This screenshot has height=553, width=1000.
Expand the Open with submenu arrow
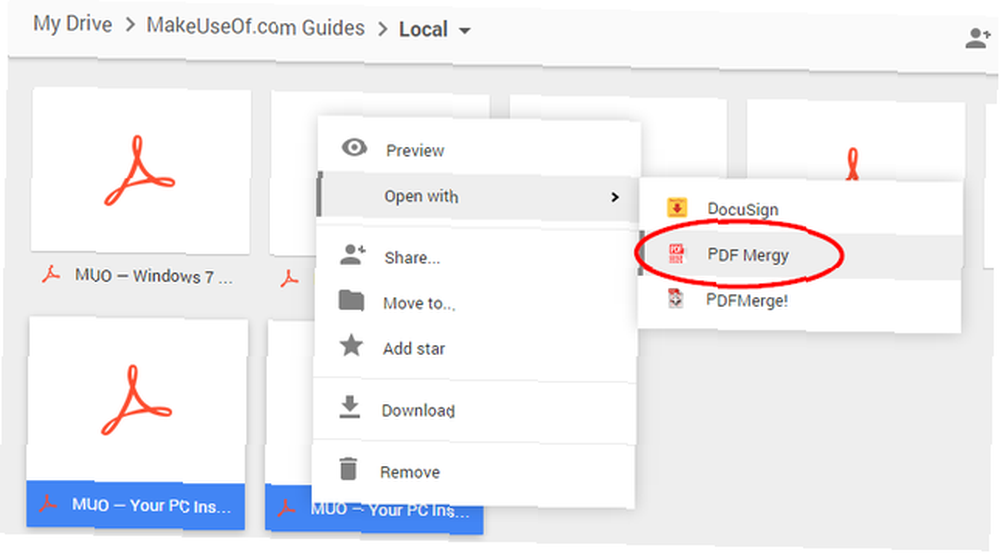click(615, 197)
